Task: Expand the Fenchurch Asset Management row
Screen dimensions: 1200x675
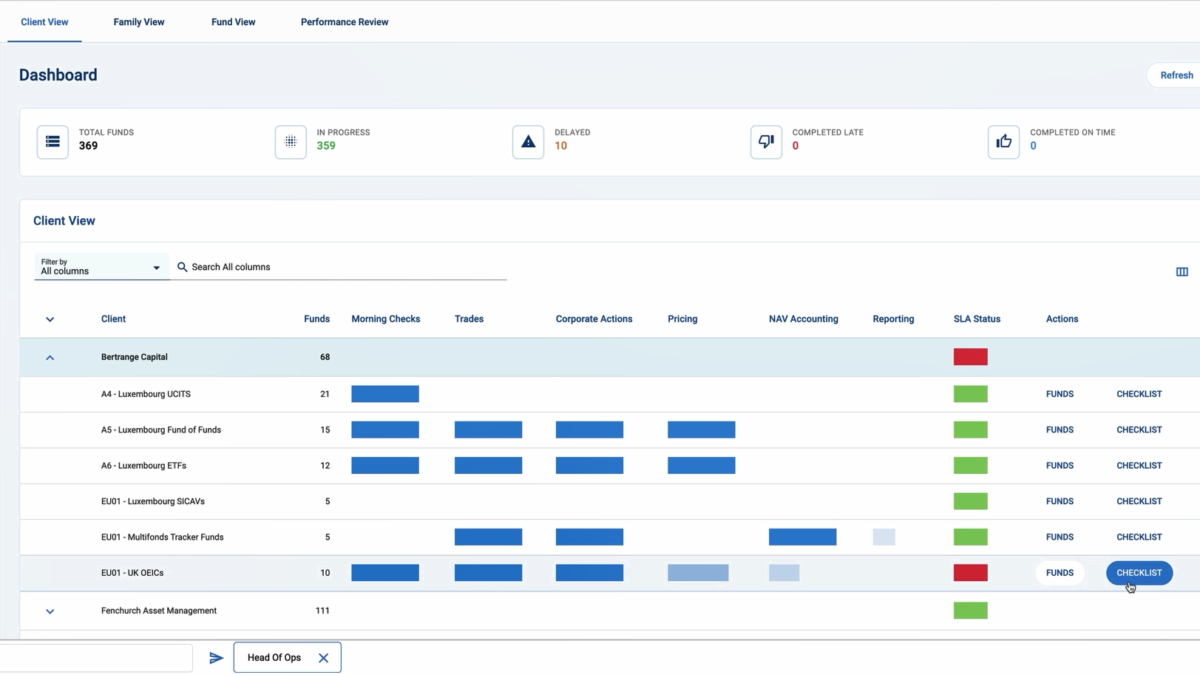Action: pos(49,611)
